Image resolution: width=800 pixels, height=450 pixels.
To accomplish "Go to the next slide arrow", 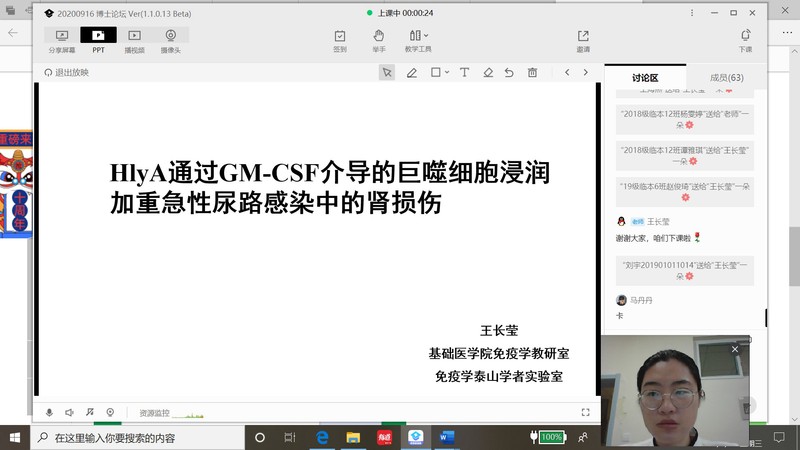I will (586, 73).
